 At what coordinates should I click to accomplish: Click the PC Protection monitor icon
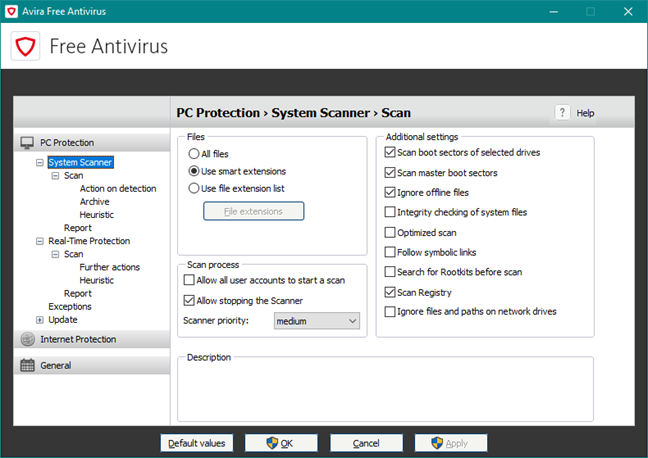[27, 143]
